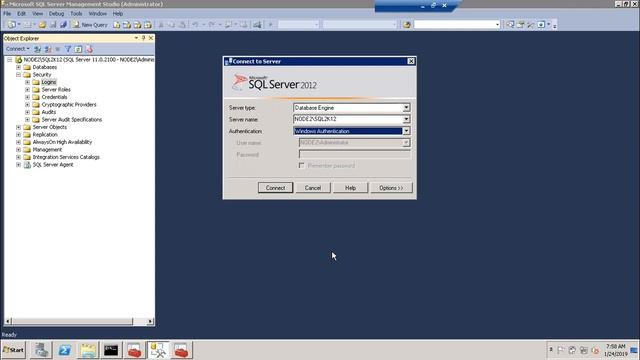Click the New Query toolbar button
This screenshot has height=360, width=640.
(x=90, y=25)
